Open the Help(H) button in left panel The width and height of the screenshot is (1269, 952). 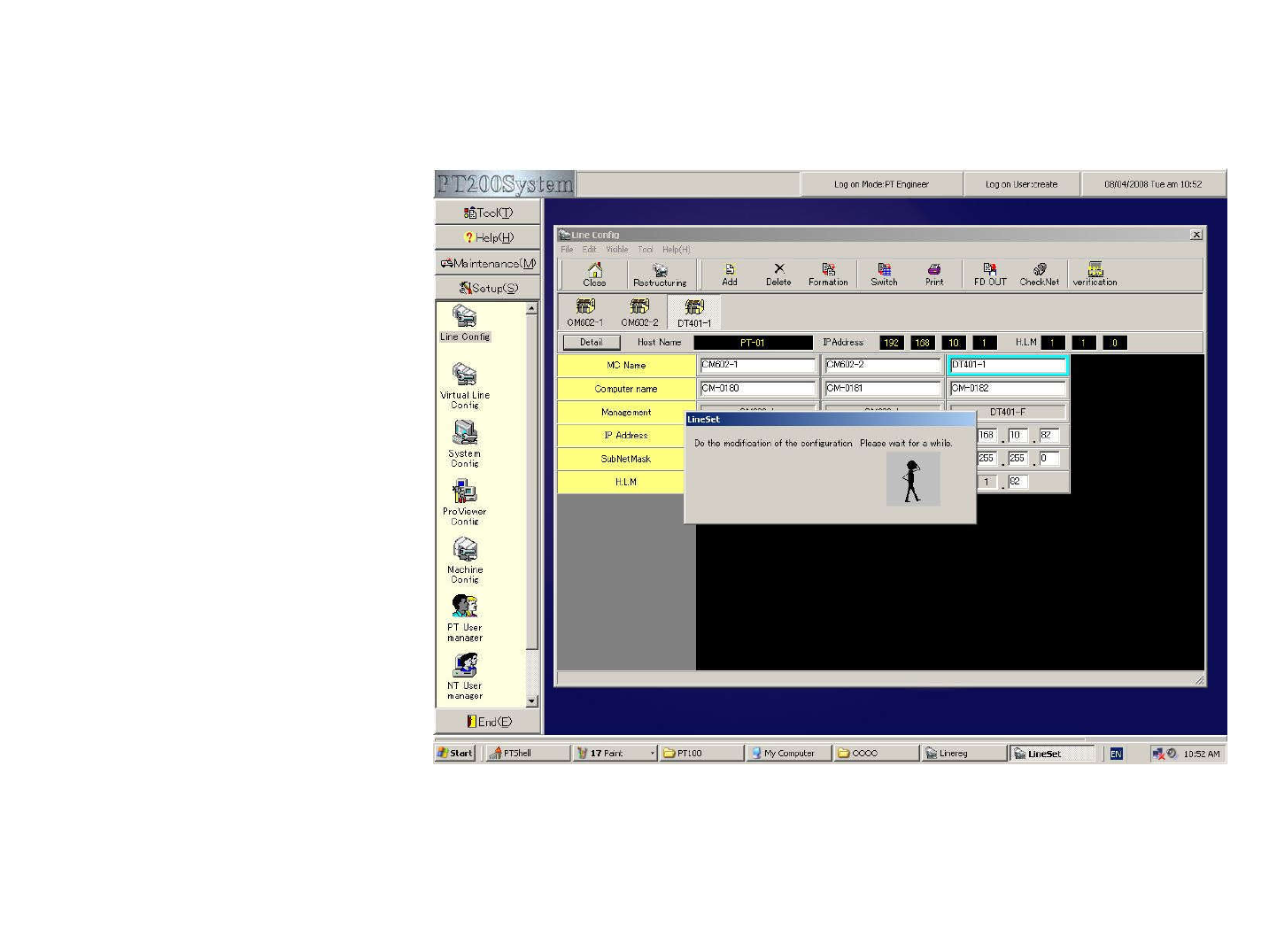(x=488, y=237)
